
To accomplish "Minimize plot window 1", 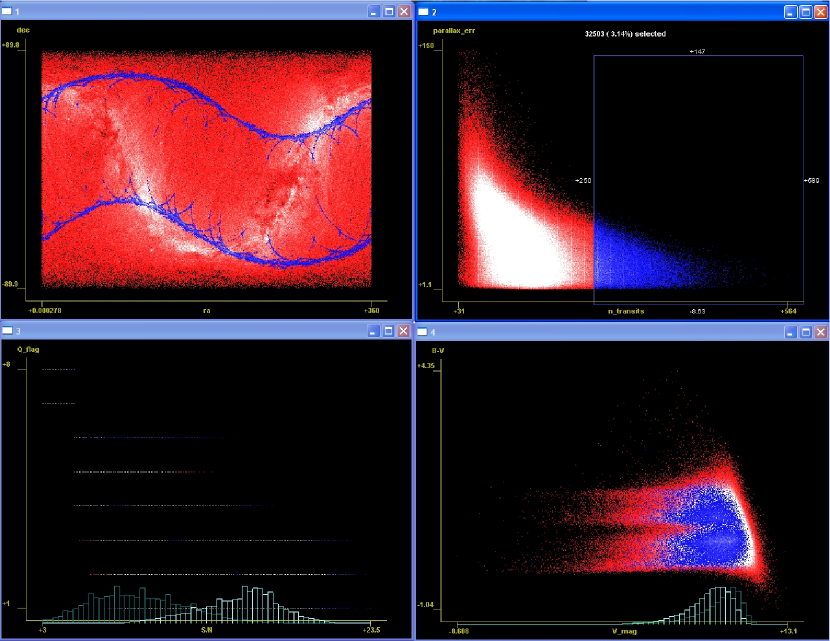I will click(373, 11).
